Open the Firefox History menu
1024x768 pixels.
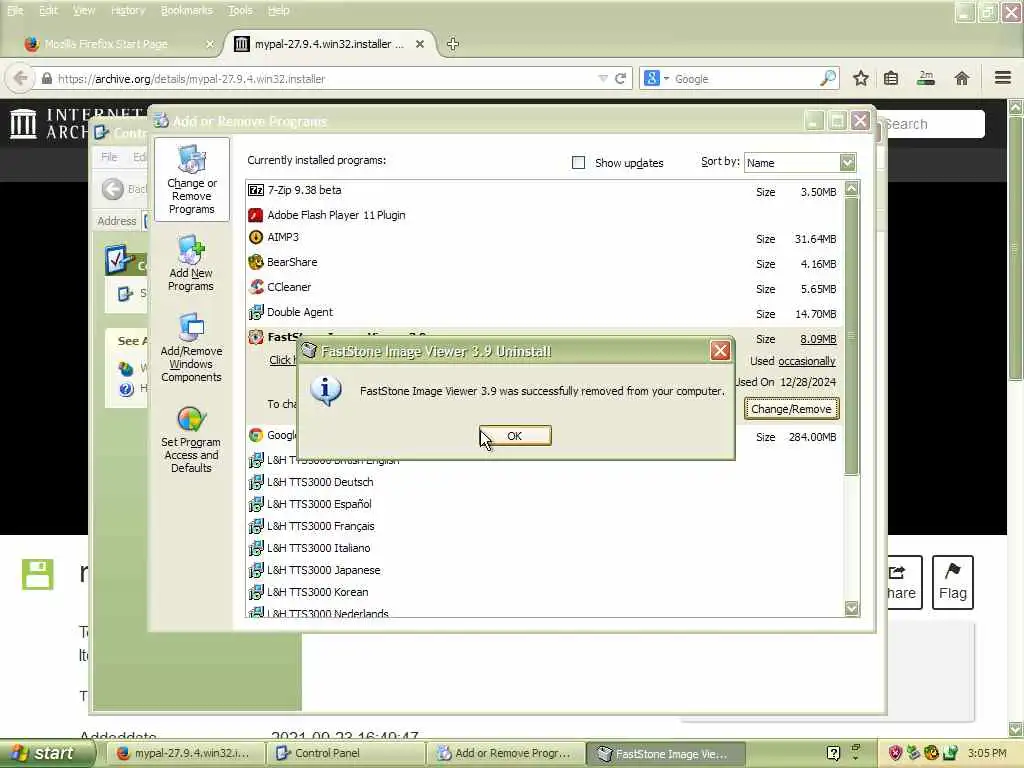[x=128, y=10]
